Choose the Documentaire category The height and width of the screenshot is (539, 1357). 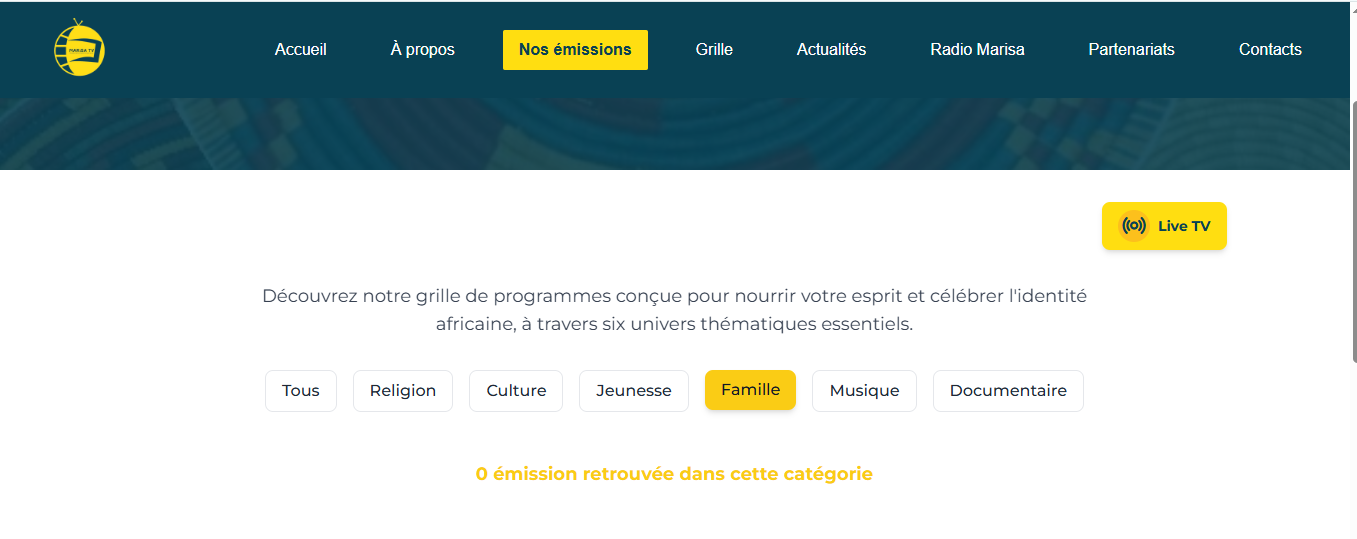(x=1008, y=391)
